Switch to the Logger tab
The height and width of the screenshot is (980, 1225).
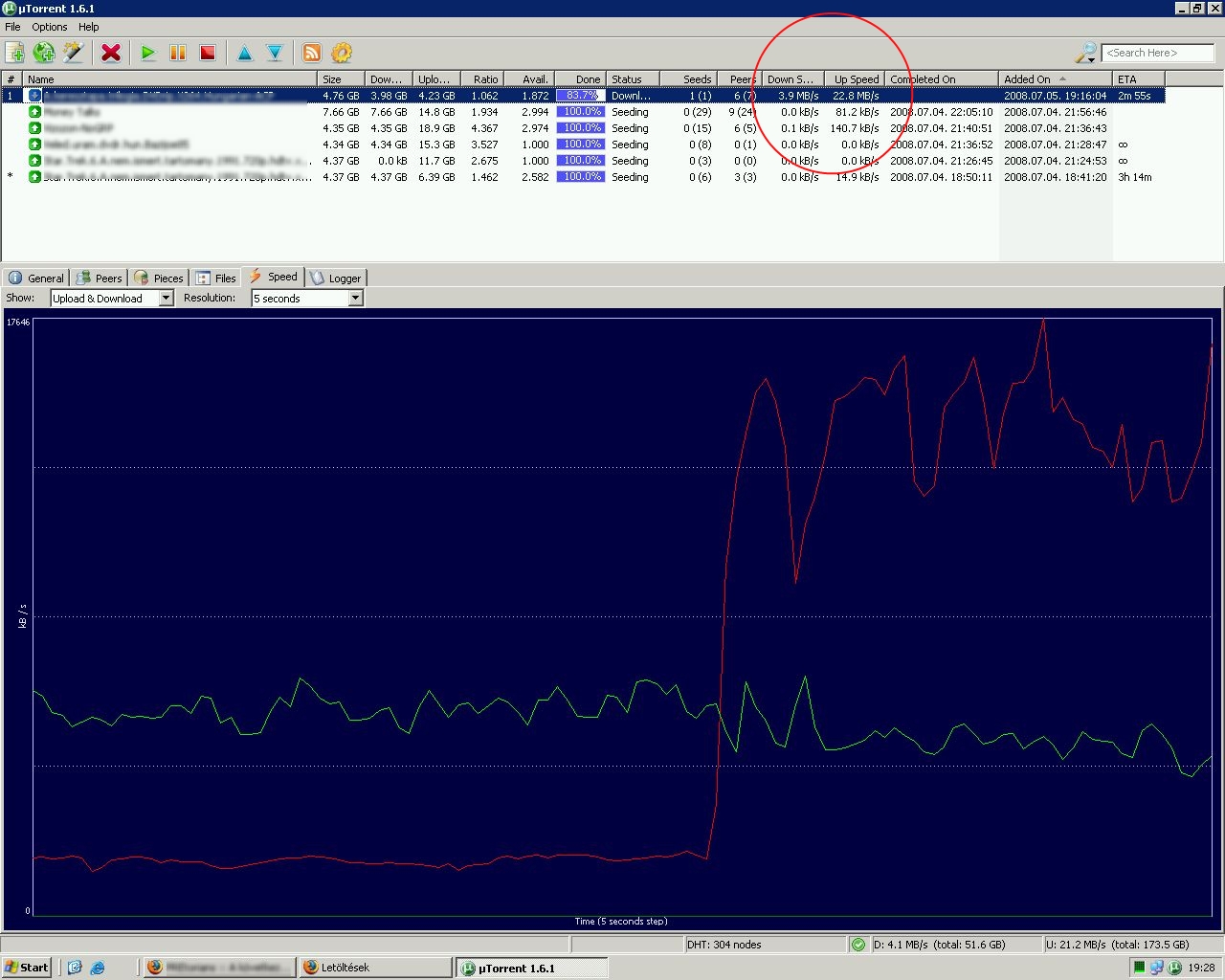pyautogui.click(x=336, y=278)
